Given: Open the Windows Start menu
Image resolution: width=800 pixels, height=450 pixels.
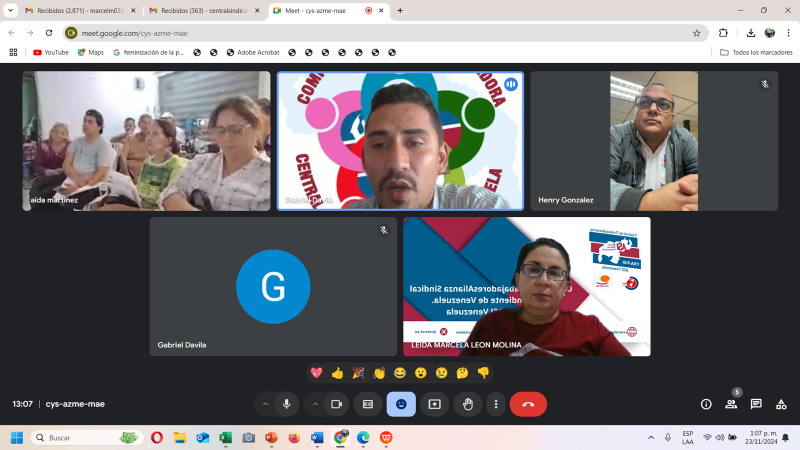Looking at the screenshot, I should point(17,438).
